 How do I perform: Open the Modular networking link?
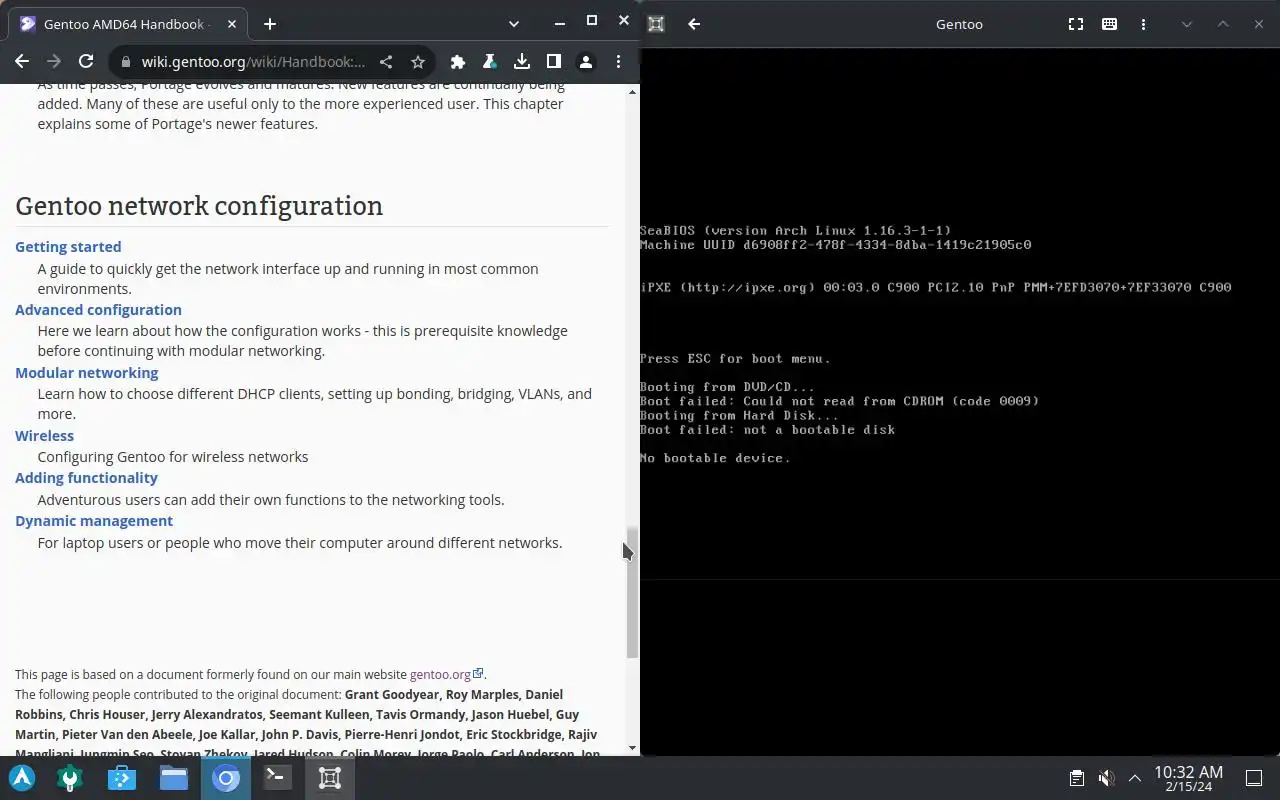[x=86, y=373]
